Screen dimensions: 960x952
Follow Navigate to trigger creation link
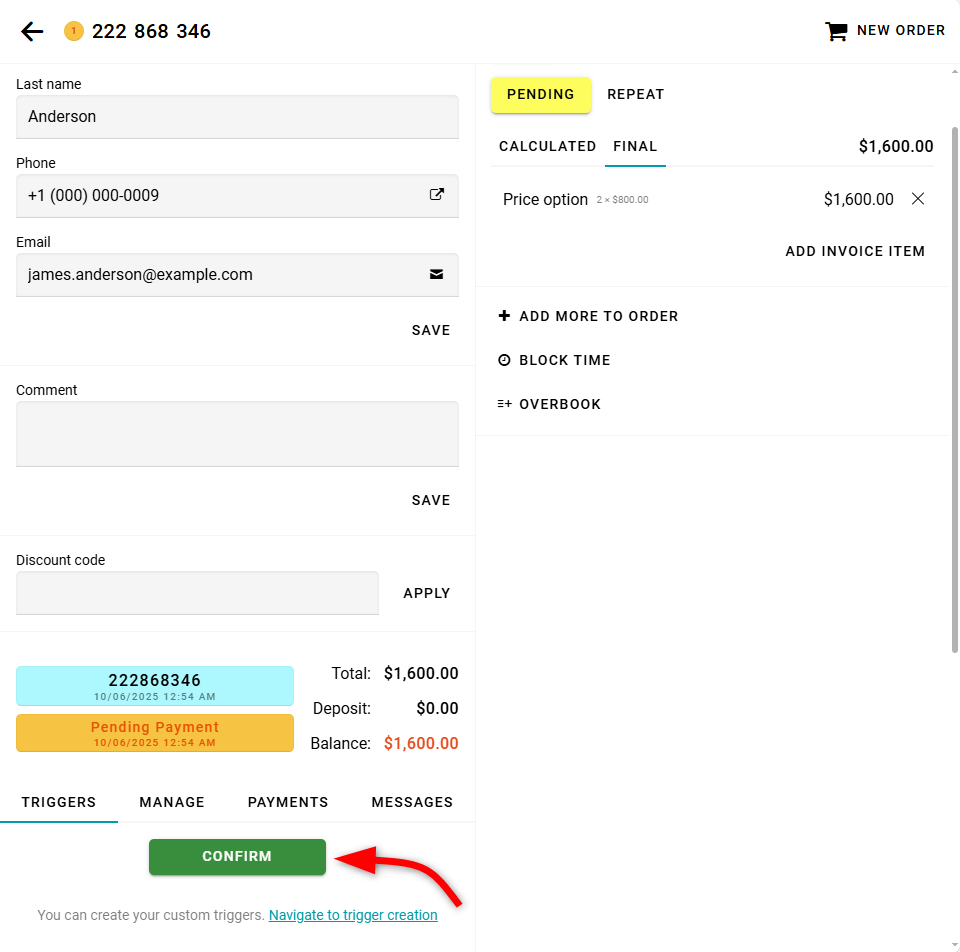[x=353, y=915]
